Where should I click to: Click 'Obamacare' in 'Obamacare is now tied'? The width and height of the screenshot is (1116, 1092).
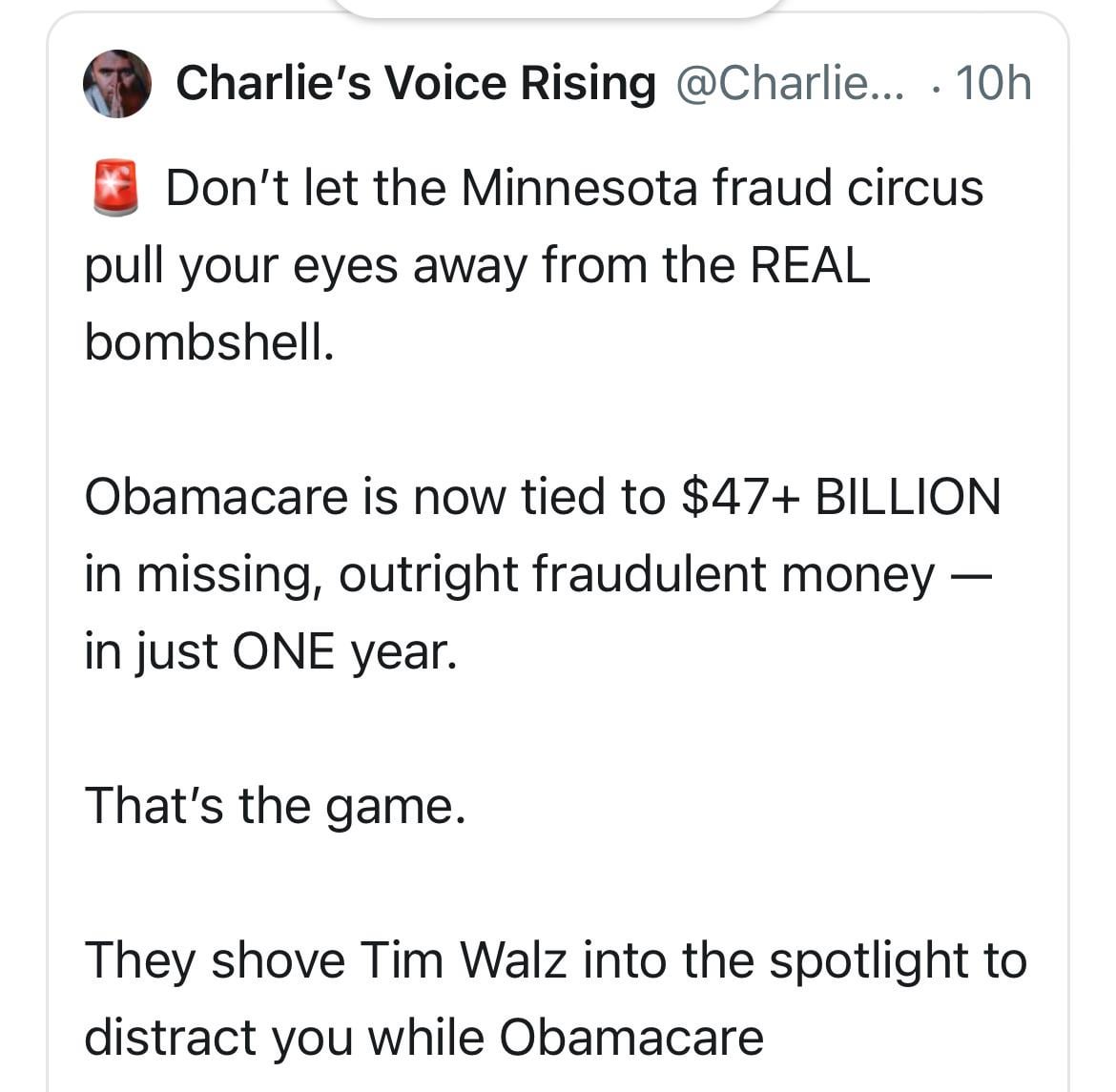(x=217, y=496)
